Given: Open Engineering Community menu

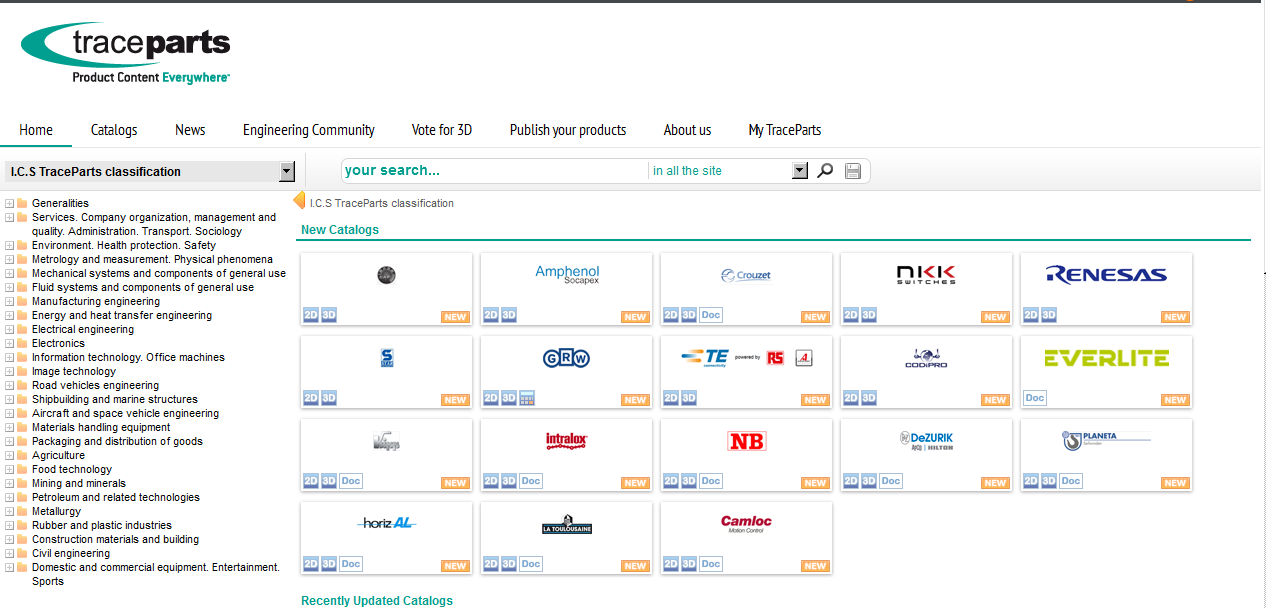Looking at the screenshot, I should [x=309, y=130].
